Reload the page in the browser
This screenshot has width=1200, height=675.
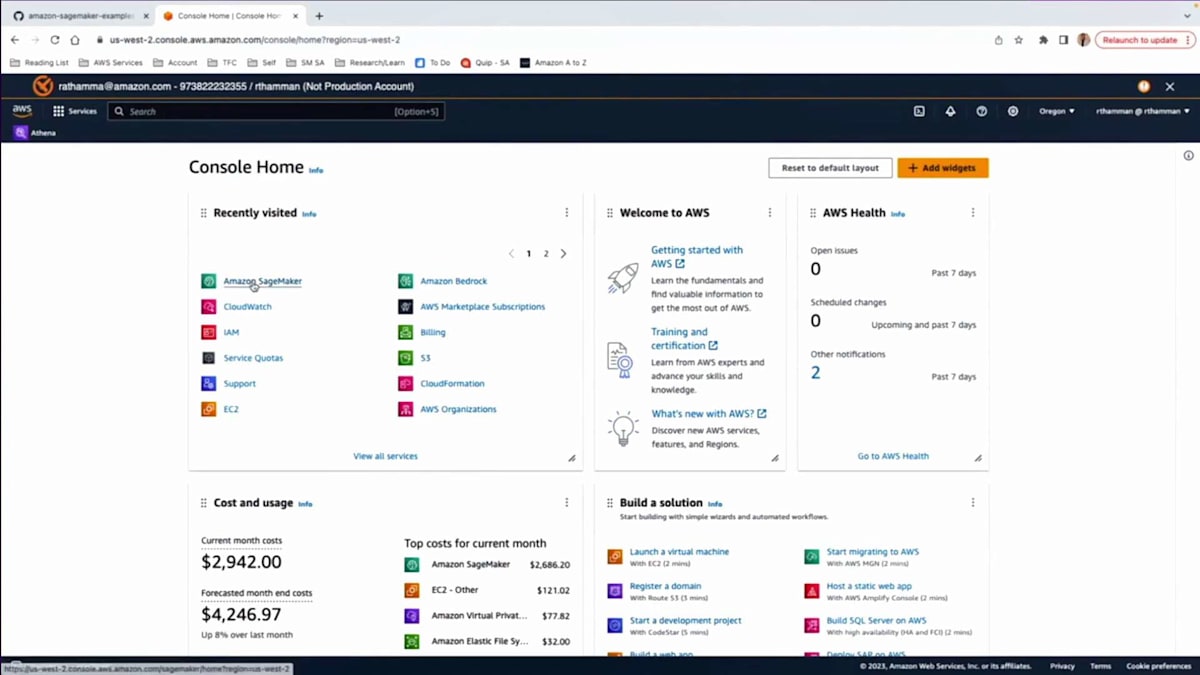54,40
